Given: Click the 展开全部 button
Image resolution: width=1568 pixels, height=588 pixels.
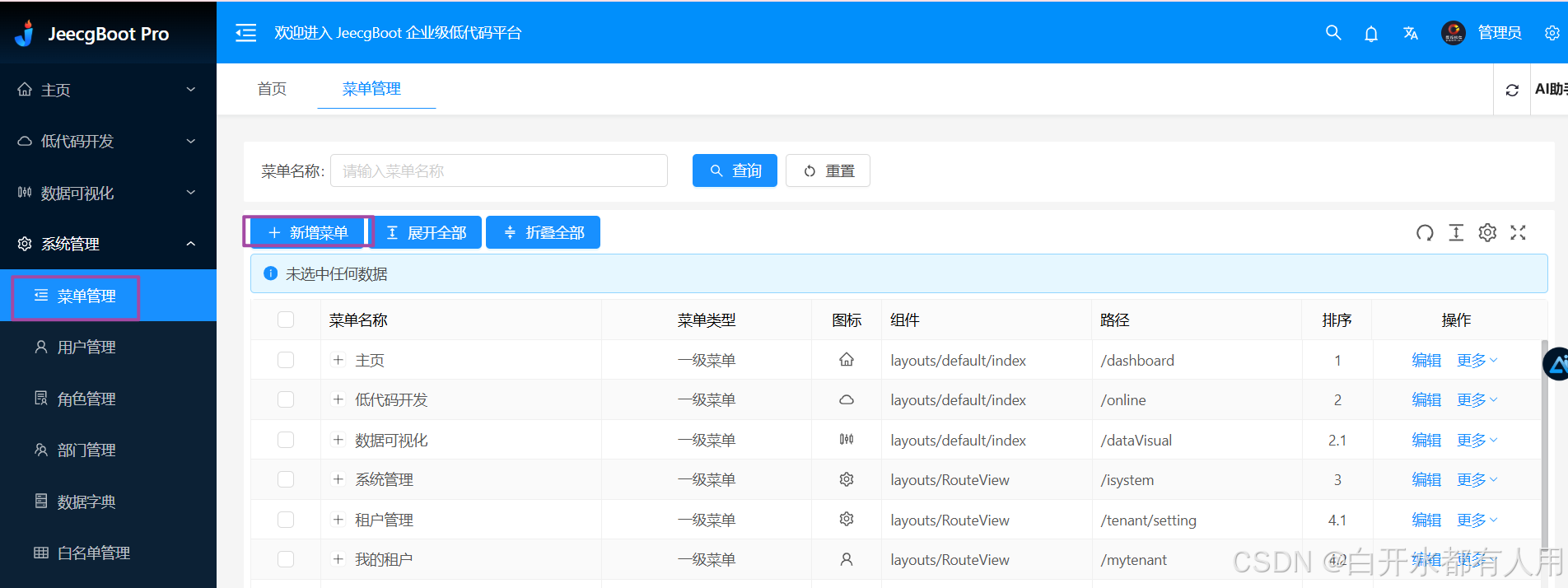Looking at the screenshot, I should [426, 232].
